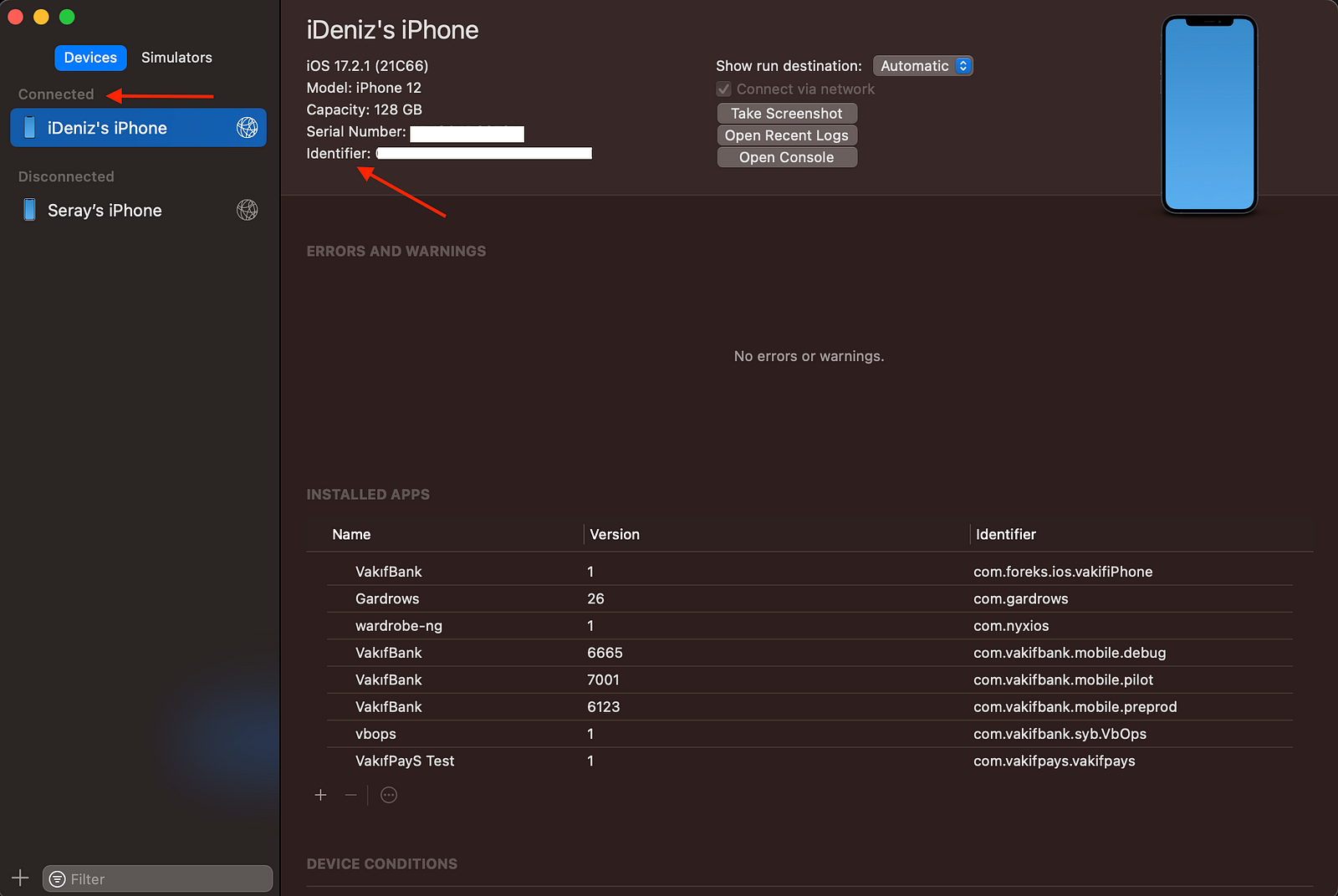Click the phone icon for Seray's iPhone

point(29,210)
